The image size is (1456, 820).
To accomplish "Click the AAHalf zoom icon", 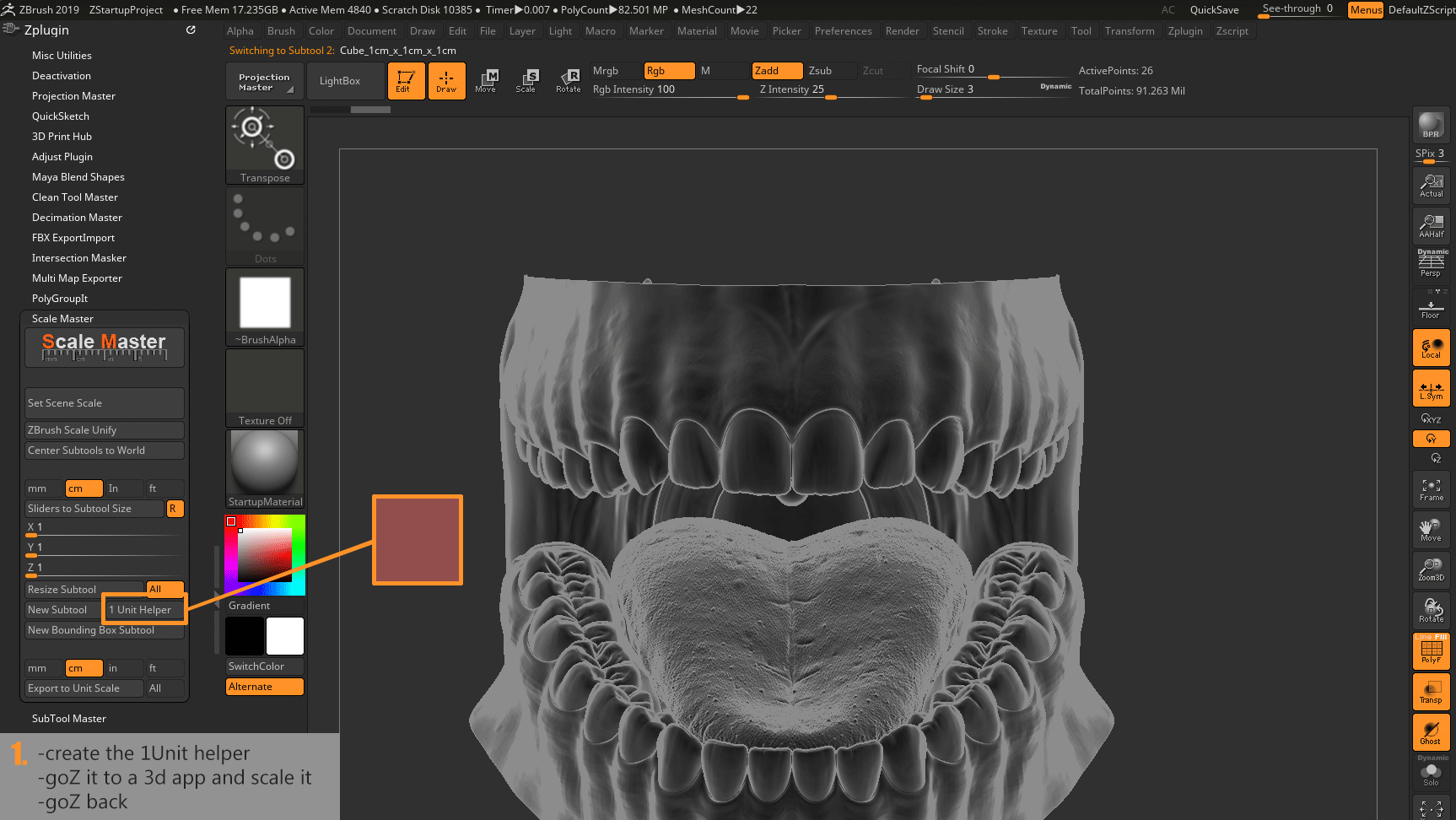I will pyautogui.click(x=1431, y=226).
